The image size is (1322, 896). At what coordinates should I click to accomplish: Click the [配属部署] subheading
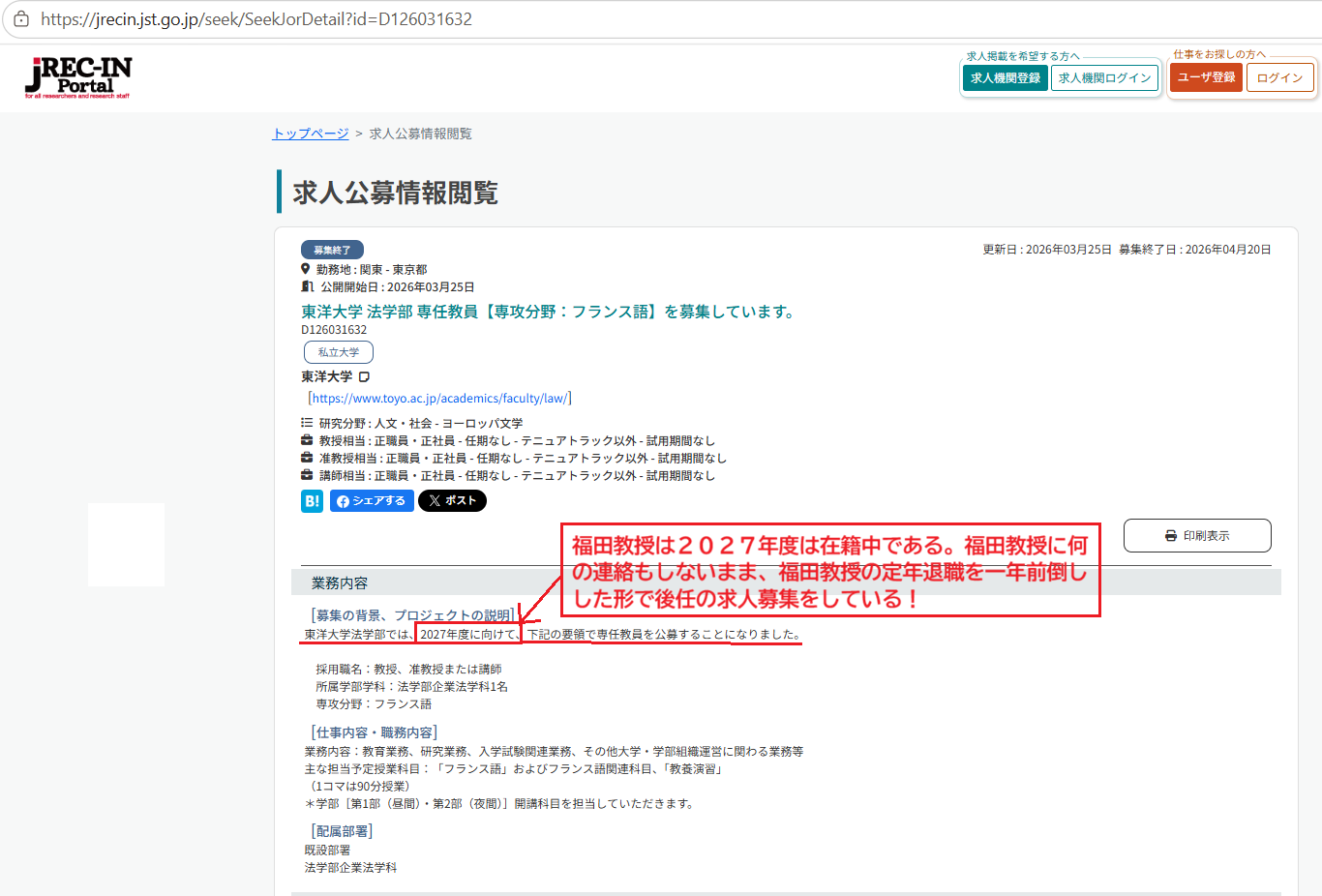coord(342,831)
